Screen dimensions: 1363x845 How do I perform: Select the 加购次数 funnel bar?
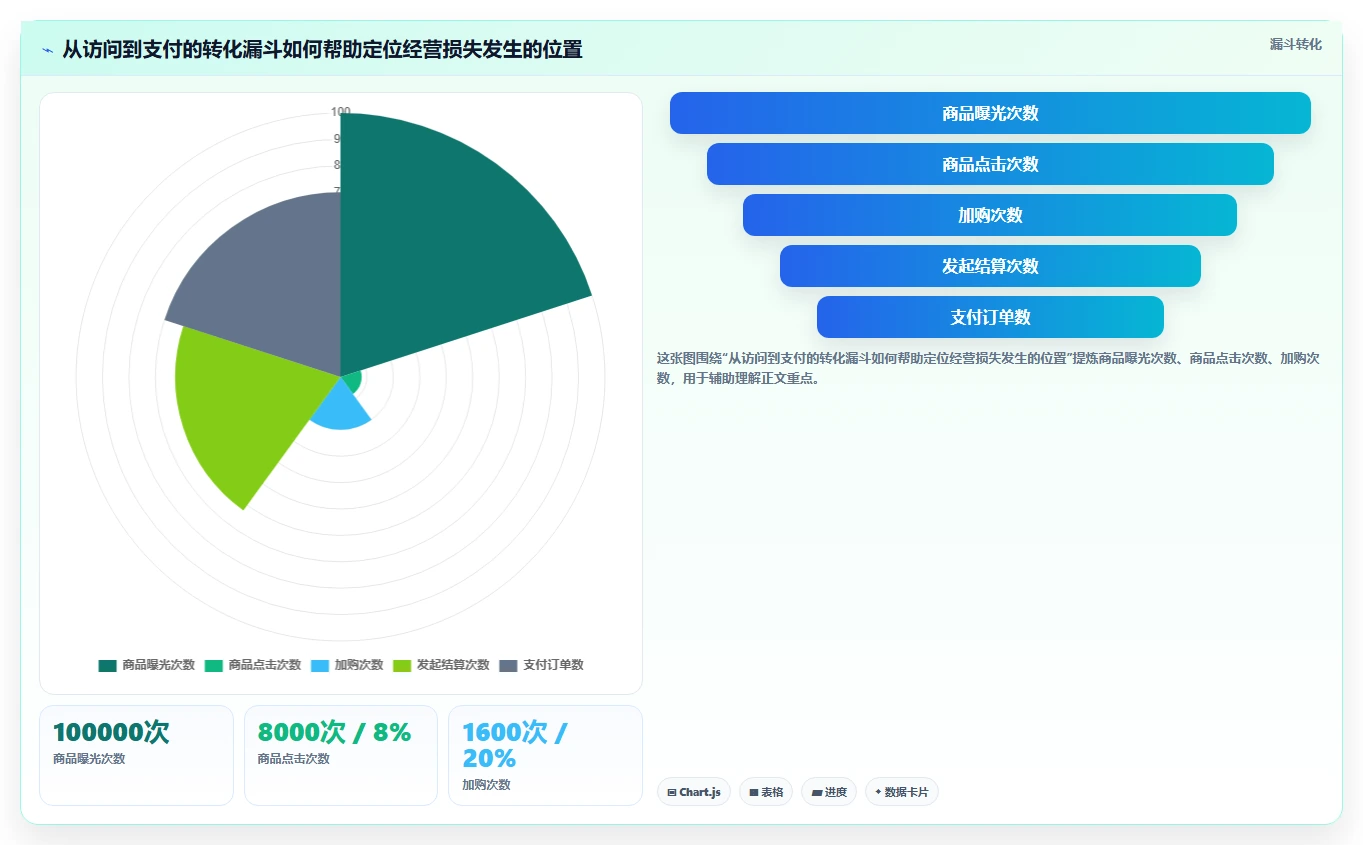point(990,215)
